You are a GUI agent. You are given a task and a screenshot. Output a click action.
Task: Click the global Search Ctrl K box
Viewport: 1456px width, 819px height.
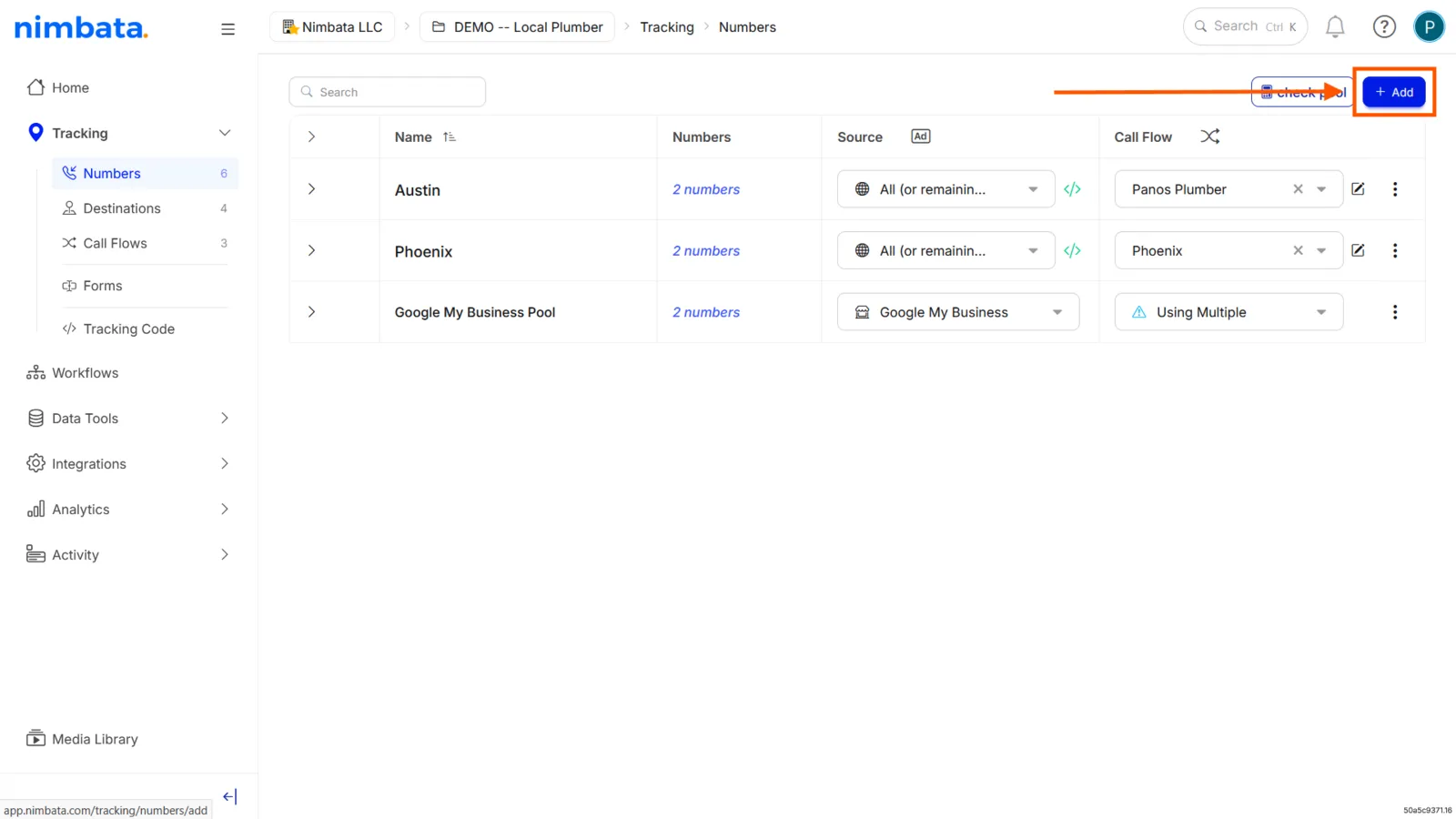point(1245,26)
